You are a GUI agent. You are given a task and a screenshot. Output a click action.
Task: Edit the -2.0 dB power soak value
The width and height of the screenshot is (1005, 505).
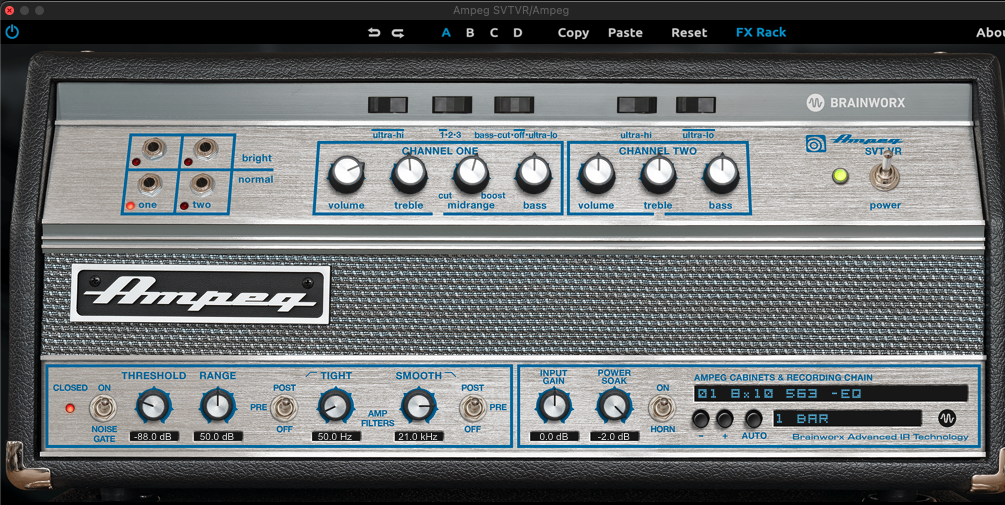click(615, 436)
